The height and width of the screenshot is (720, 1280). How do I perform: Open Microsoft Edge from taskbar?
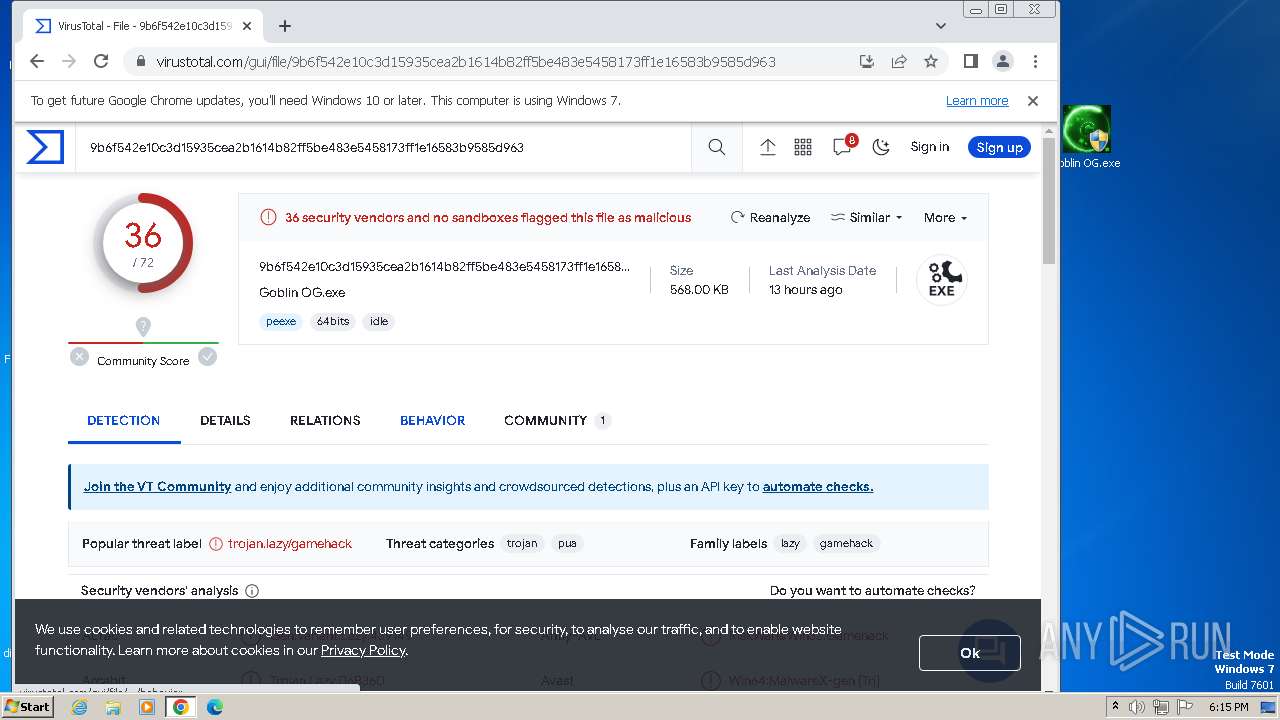coord(215,707)
